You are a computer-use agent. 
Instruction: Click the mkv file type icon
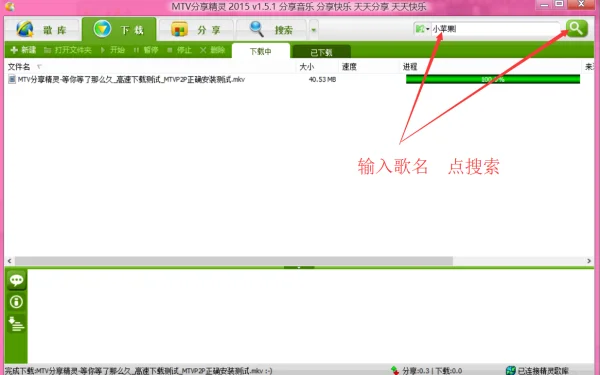(x=12, y=79)
